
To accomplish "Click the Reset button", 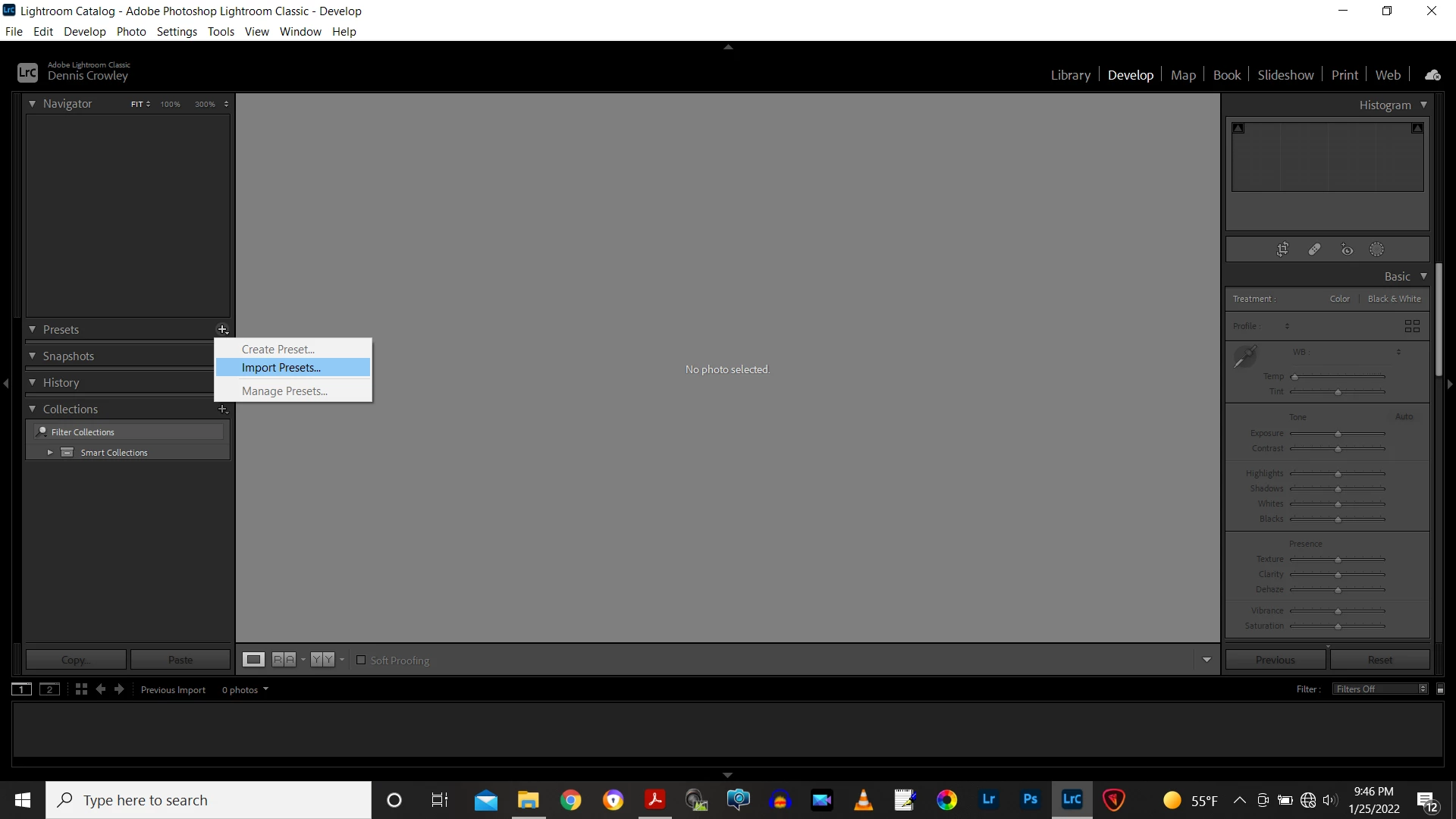I will [1379, 660].
